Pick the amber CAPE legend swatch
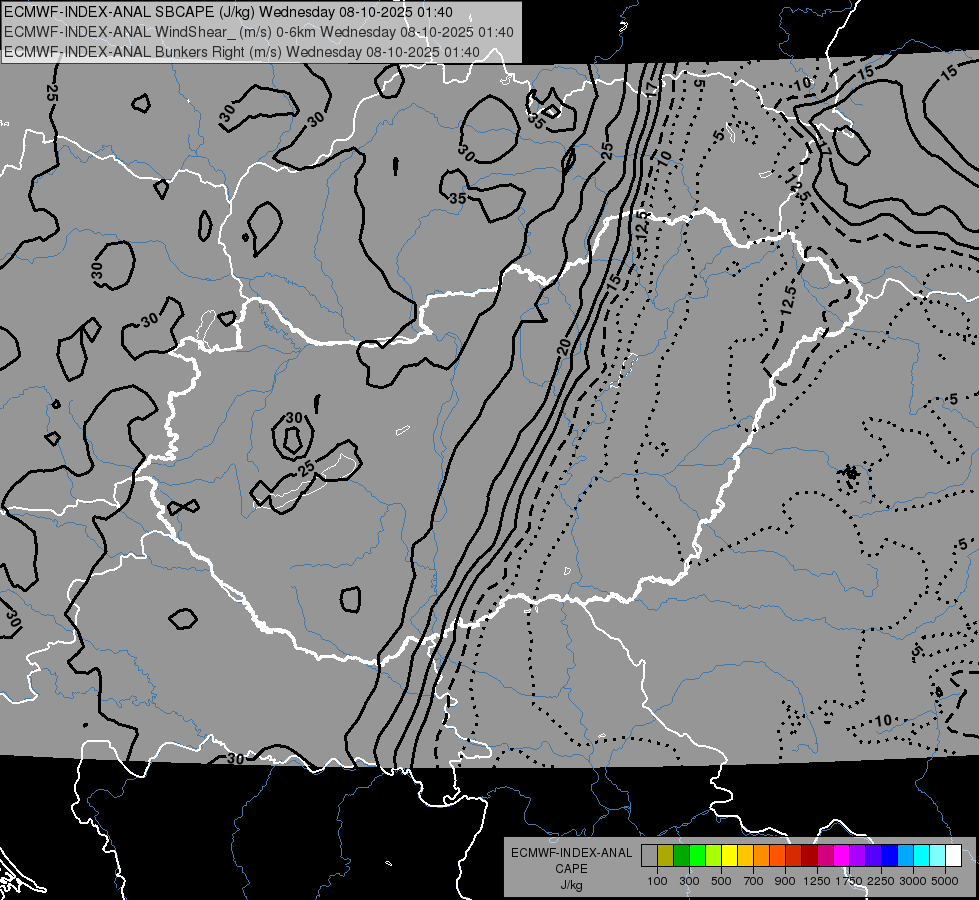Screen dimensions: 979x900 745,856
